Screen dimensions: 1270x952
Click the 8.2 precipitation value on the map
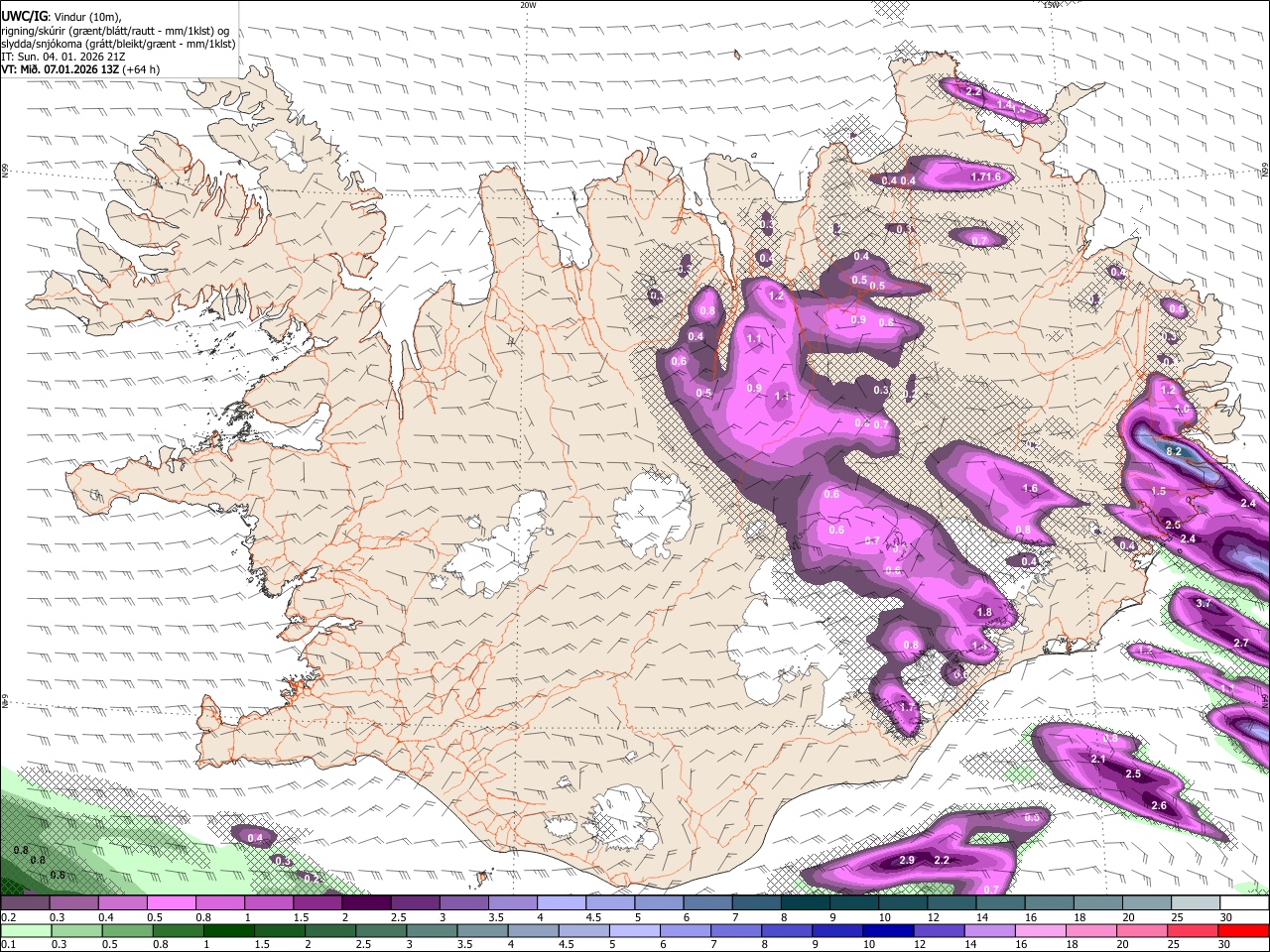(1174, 451)
